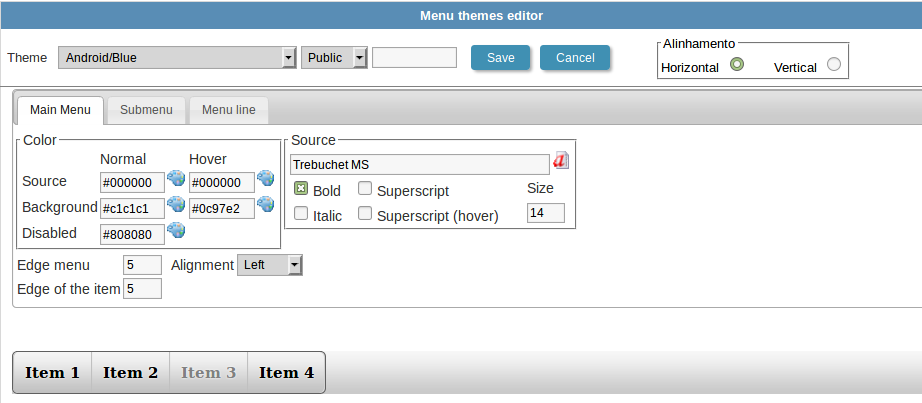Focus the Source normal color field #000000
Screen dimensions: 922x403
click(x=132, y=182)
